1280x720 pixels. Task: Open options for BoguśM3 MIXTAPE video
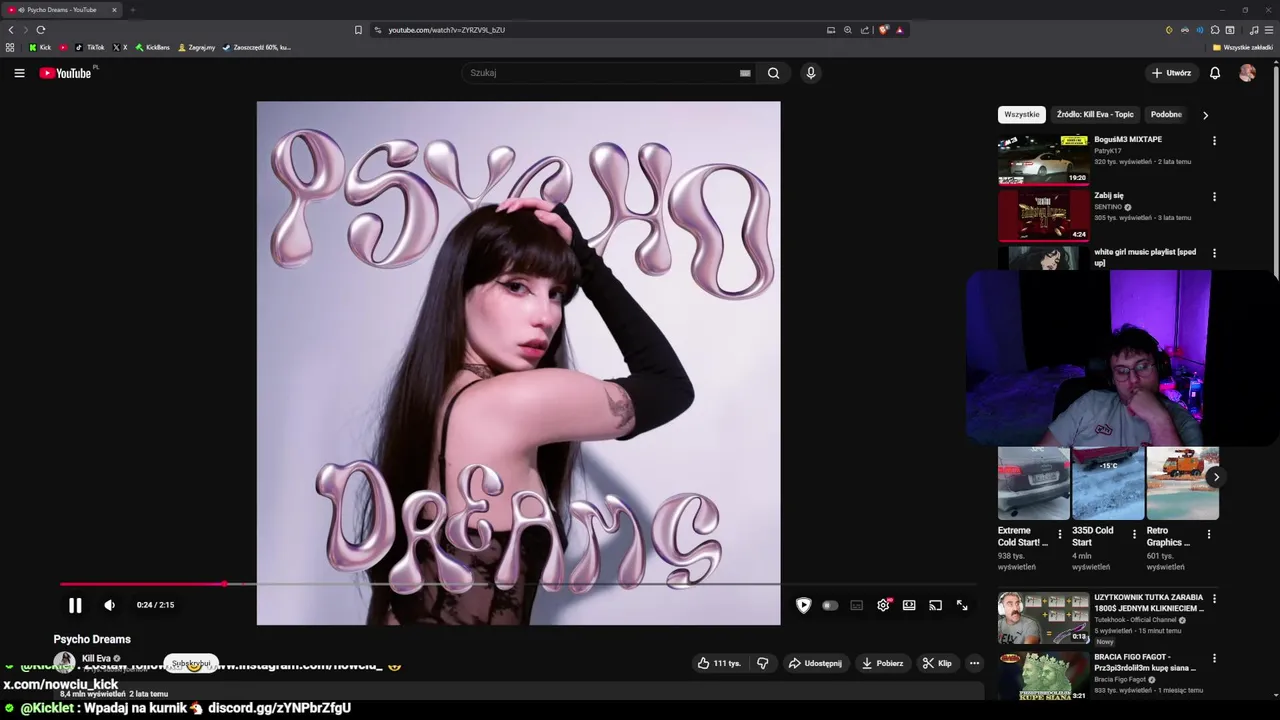tap(1214, 141)
